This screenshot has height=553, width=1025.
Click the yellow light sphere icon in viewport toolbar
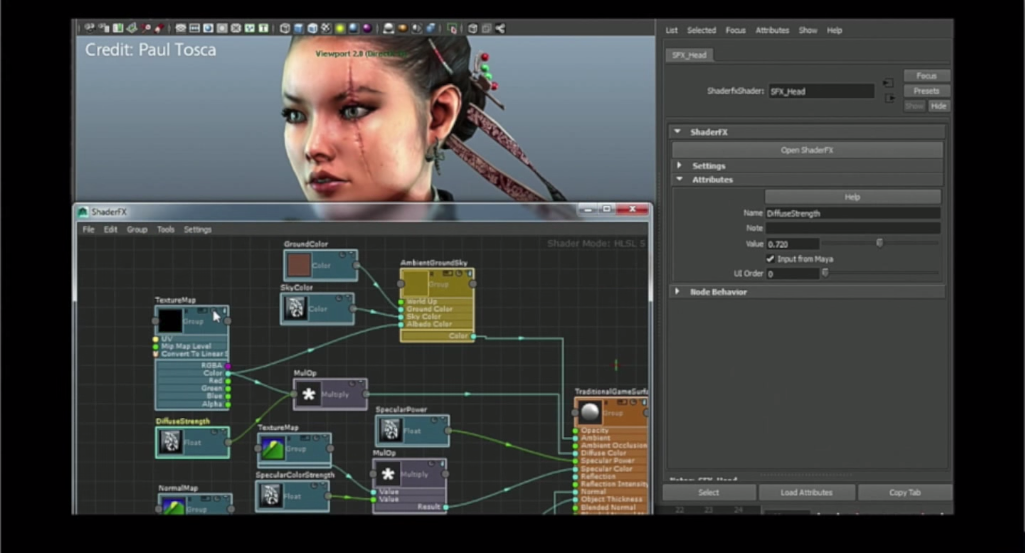340,27
